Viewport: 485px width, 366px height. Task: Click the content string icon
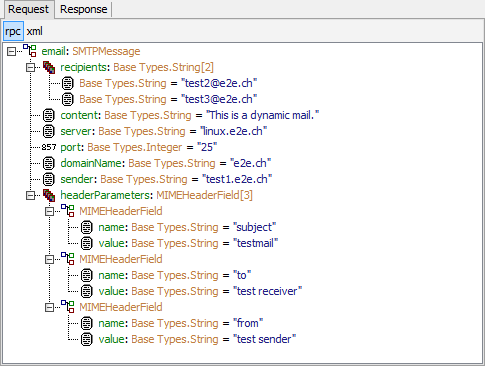[x=49, y=115]
